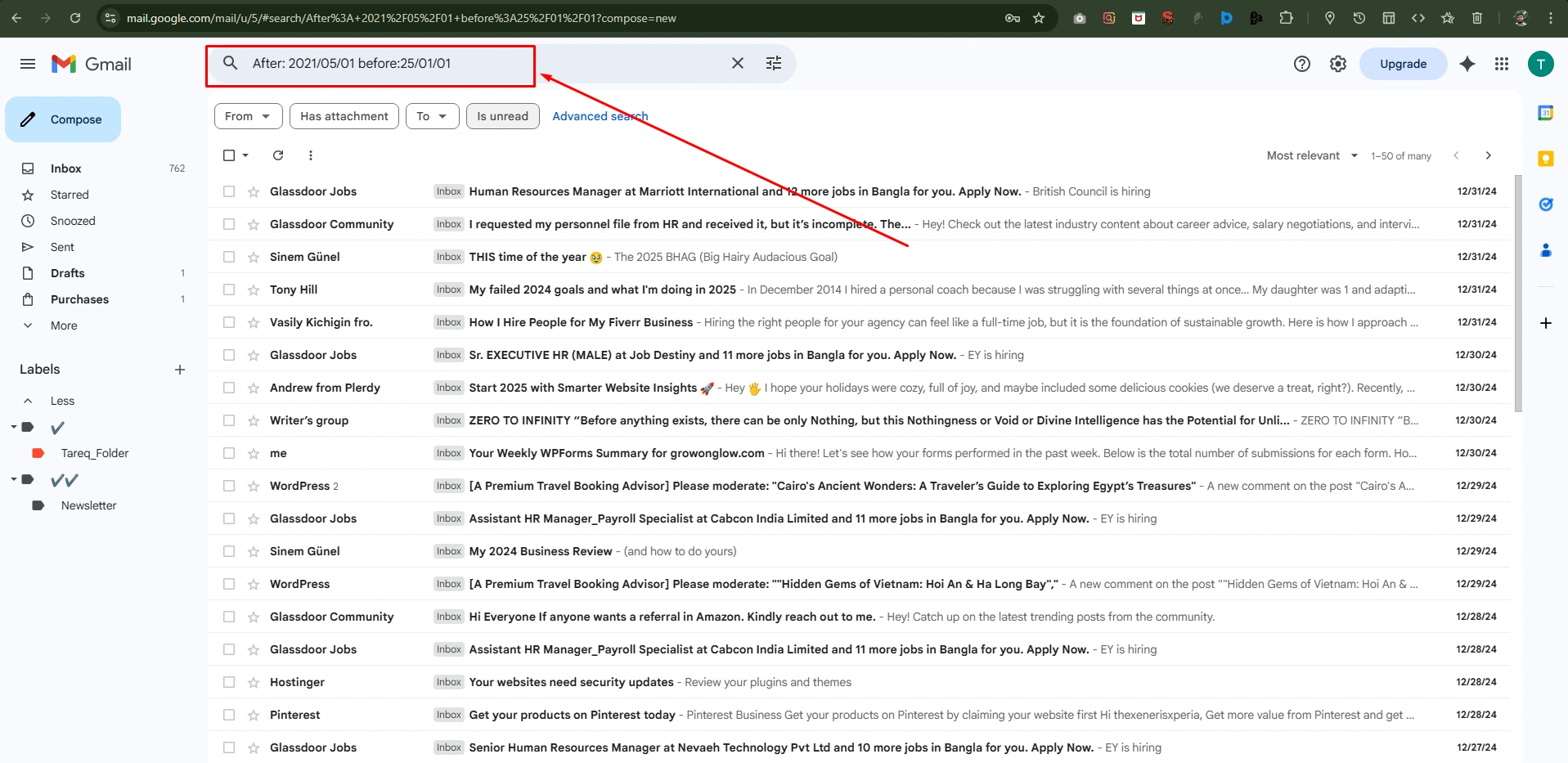The image size is (1568, 763).
Task: Collapse labels with Less
Action: pos(62,401)
